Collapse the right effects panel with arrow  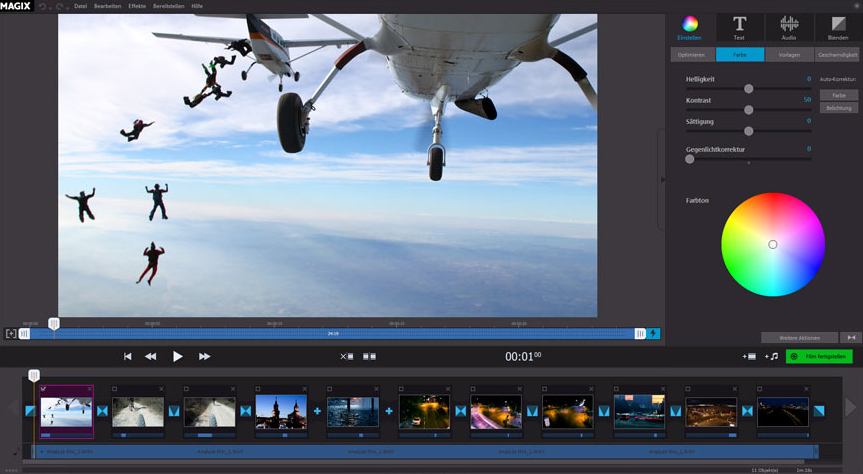point(662,180)
